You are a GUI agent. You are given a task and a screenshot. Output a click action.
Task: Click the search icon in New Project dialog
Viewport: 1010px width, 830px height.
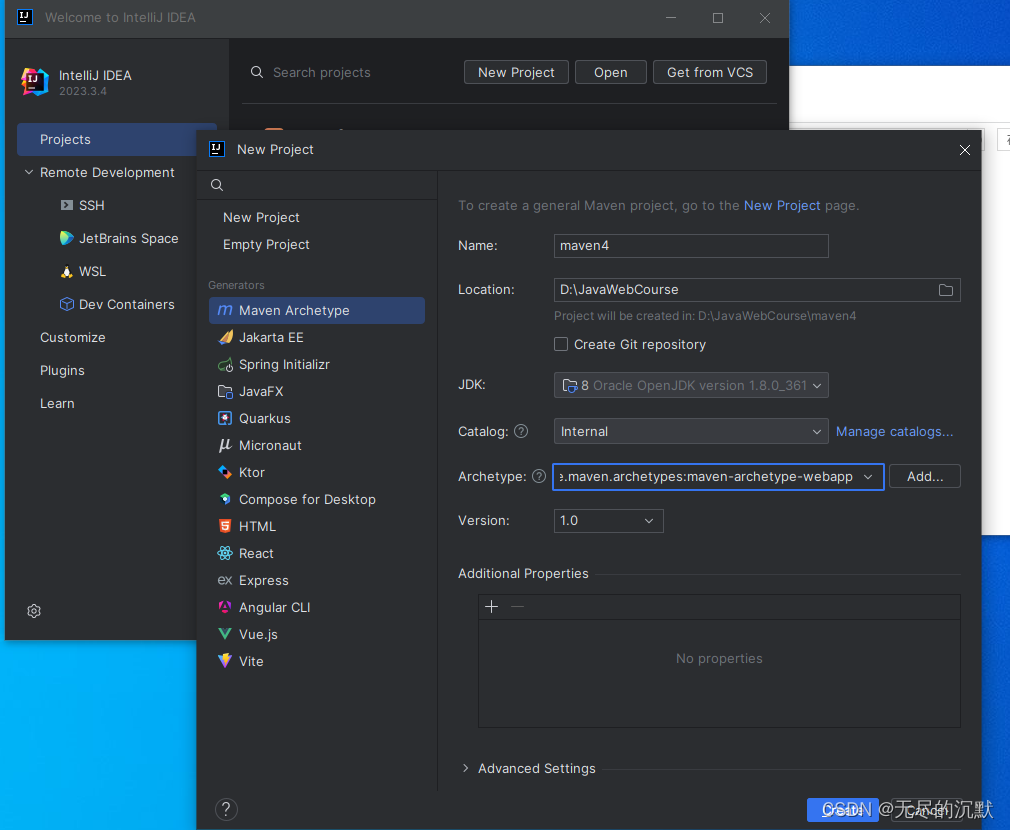click(217, 185)
